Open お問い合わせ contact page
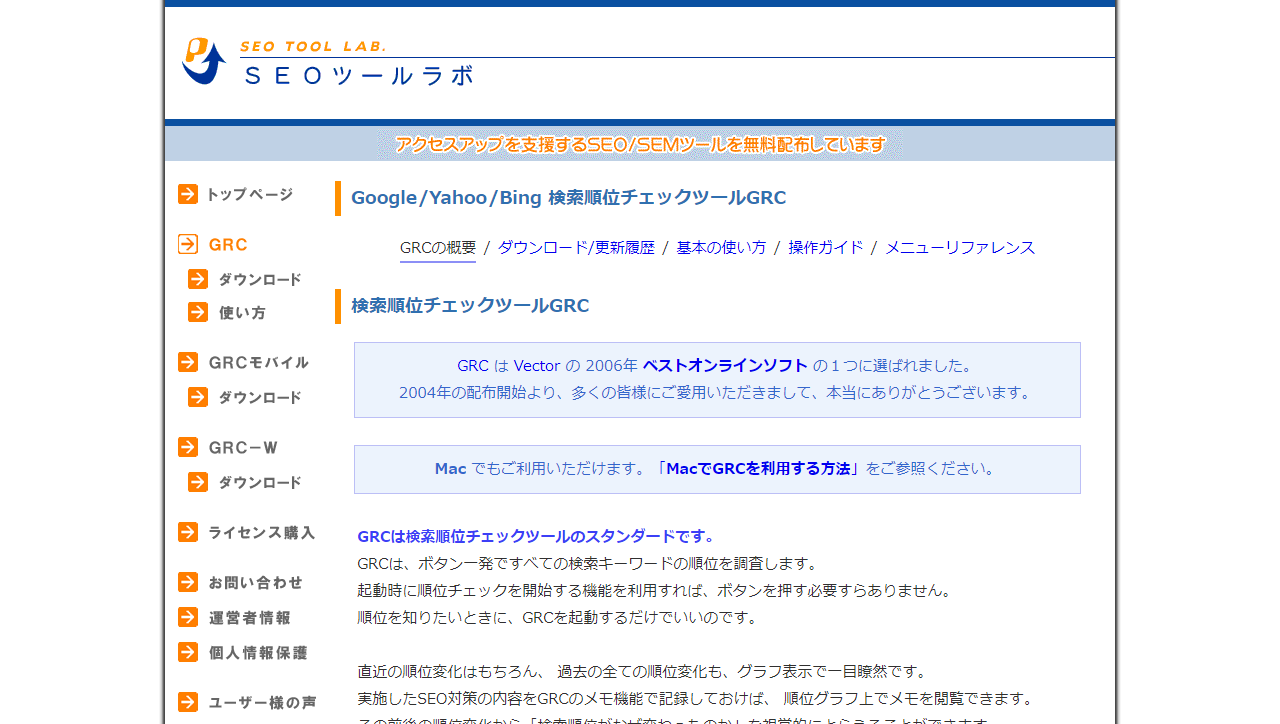 [x=256, y=583]
